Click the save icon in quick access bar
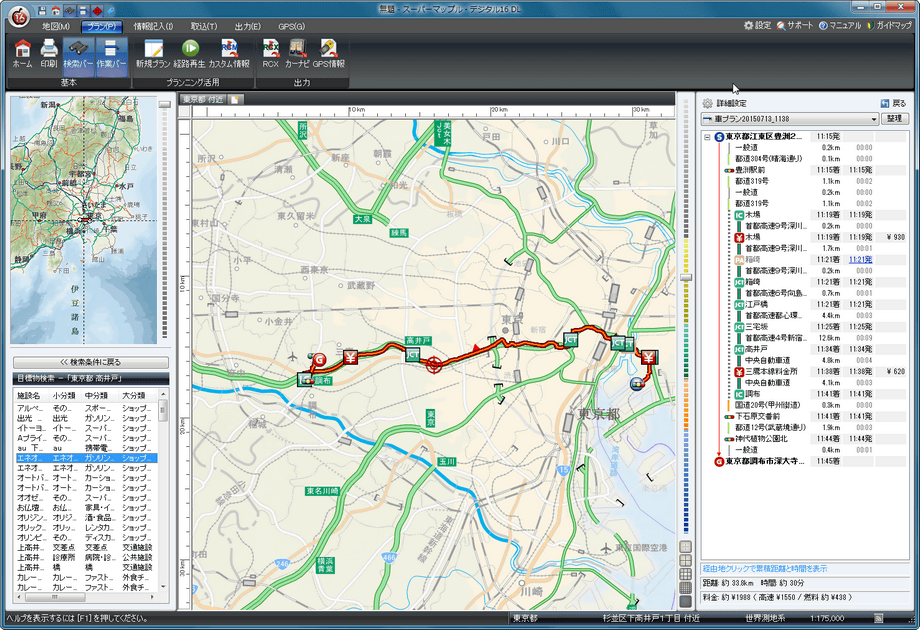This screenshot has height=630, width=920. click(x=42, y=11)
